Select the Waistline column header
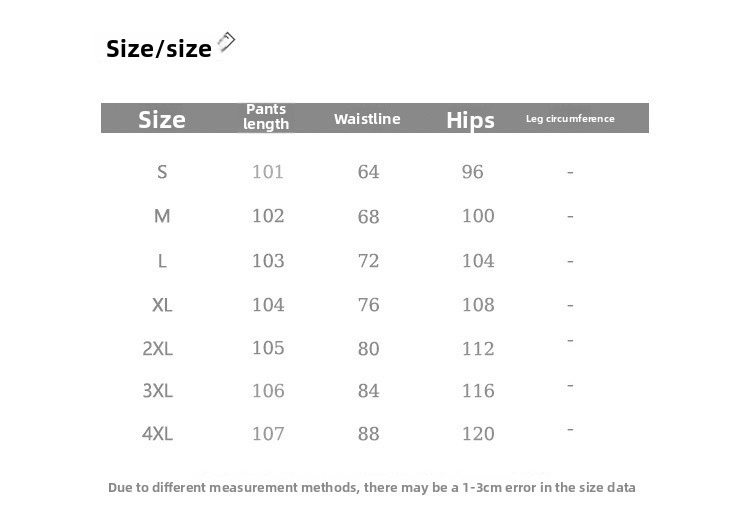The image size is (750, 515). tap(367, 119)
